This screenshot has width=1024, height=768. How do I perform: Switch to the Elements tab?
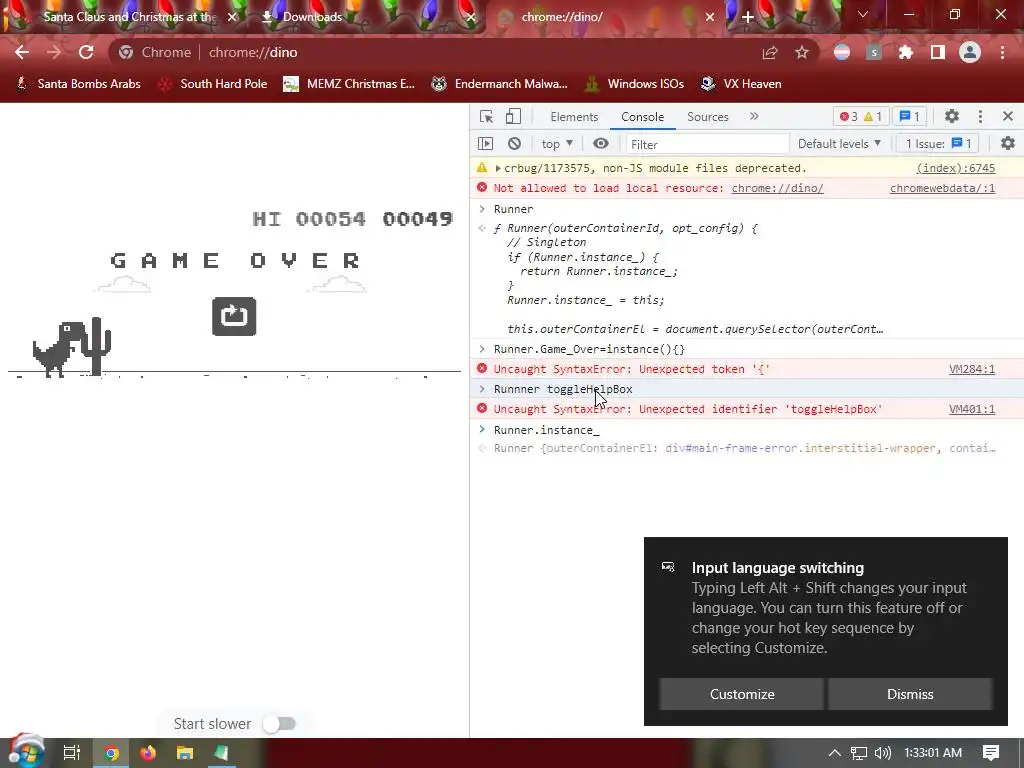(574, 116)
